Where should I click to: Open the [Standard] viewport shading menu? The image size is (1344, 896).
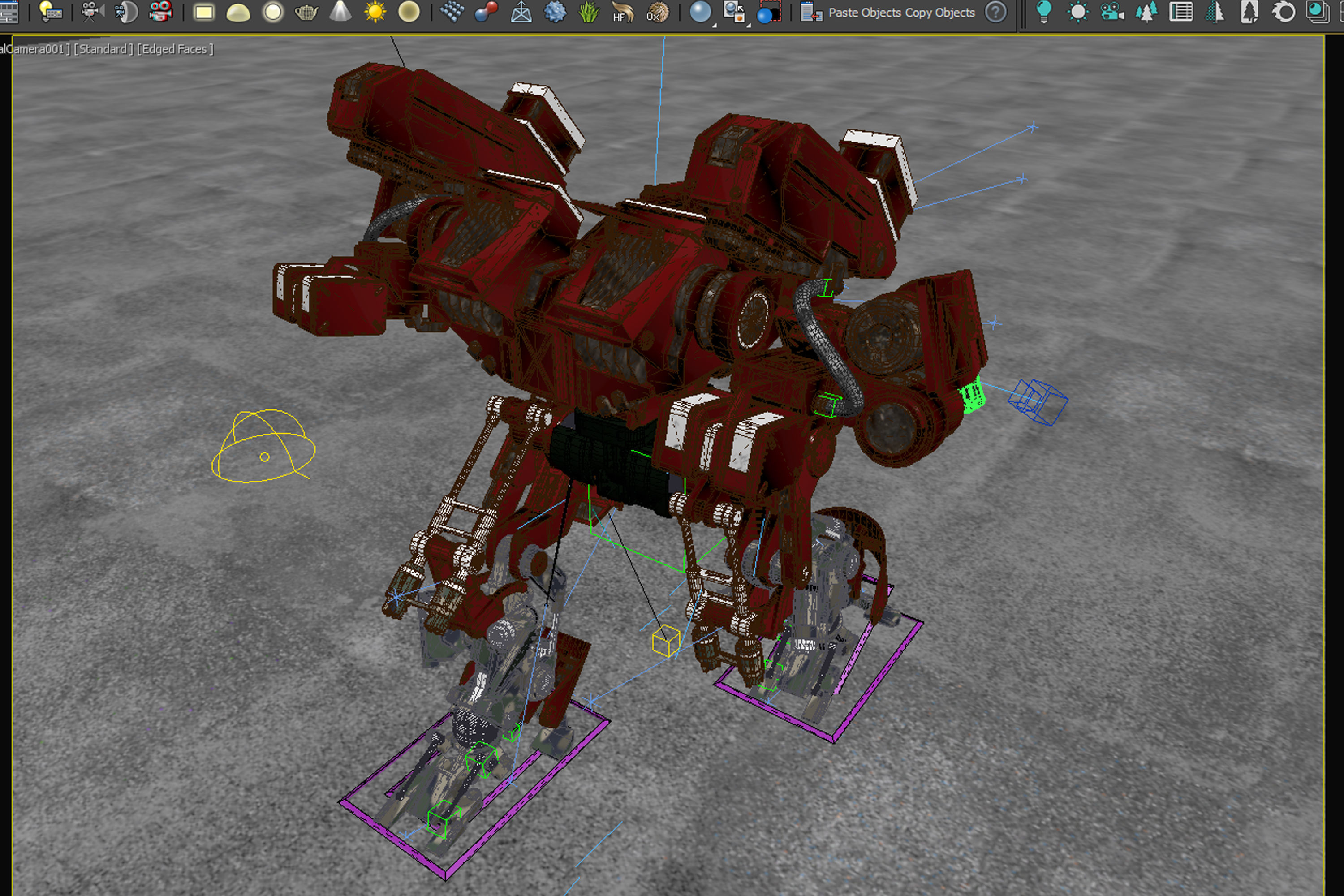pyautogui.click(x=103, y=49)
